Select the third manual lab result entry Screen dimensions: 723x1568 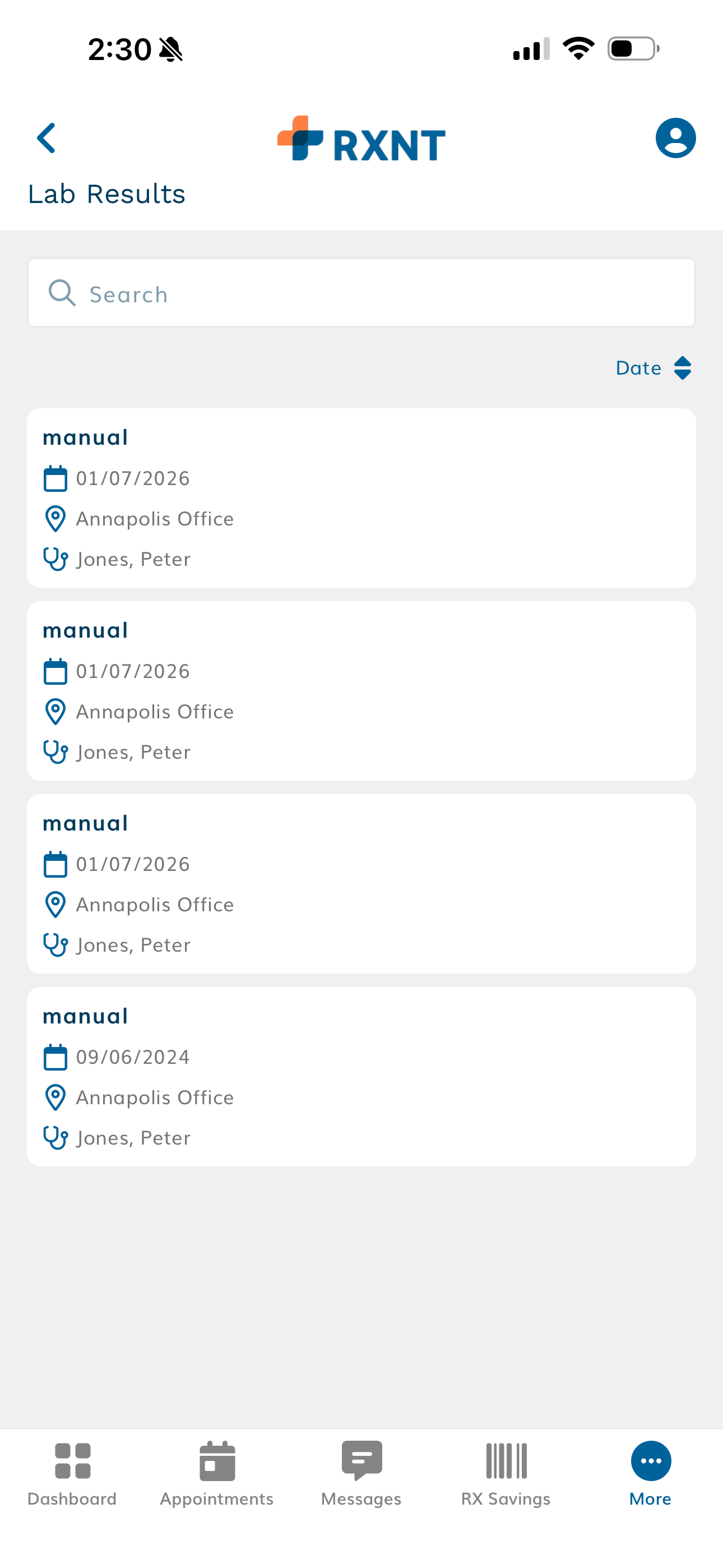[x=361, y=883]
